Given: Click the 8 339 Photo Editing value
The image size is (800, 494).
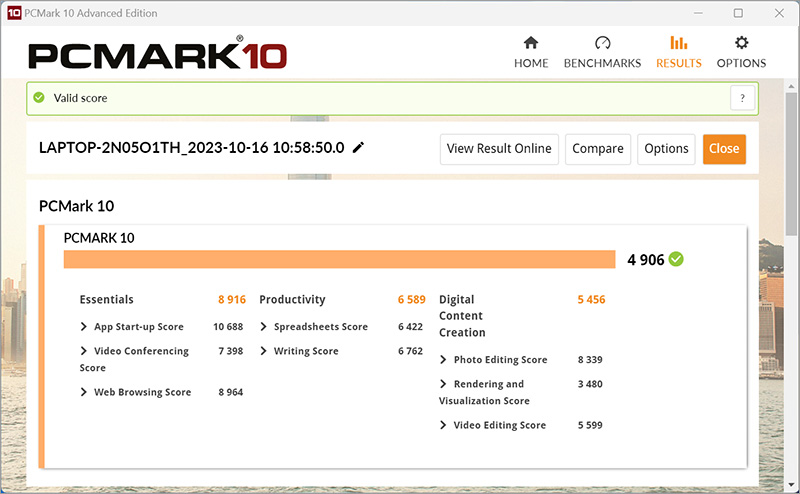Looking at the screenshot, I should point(590,360).
